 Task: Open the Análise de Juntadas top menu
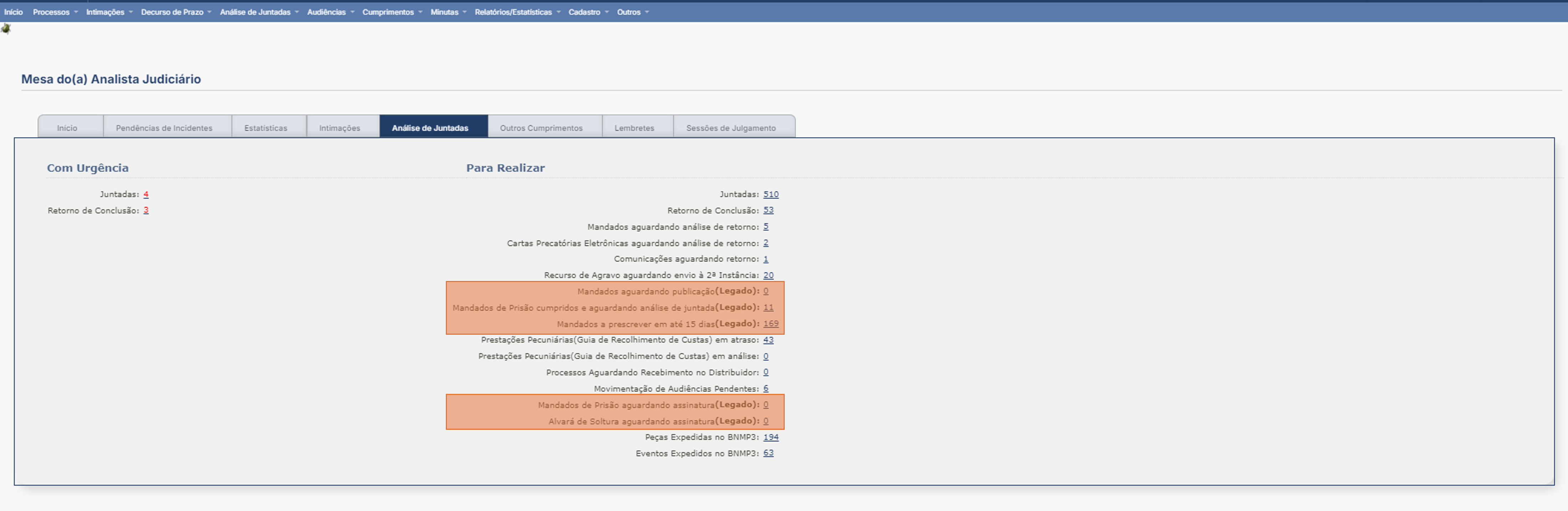pyautogui.click(x=259, y=12)
